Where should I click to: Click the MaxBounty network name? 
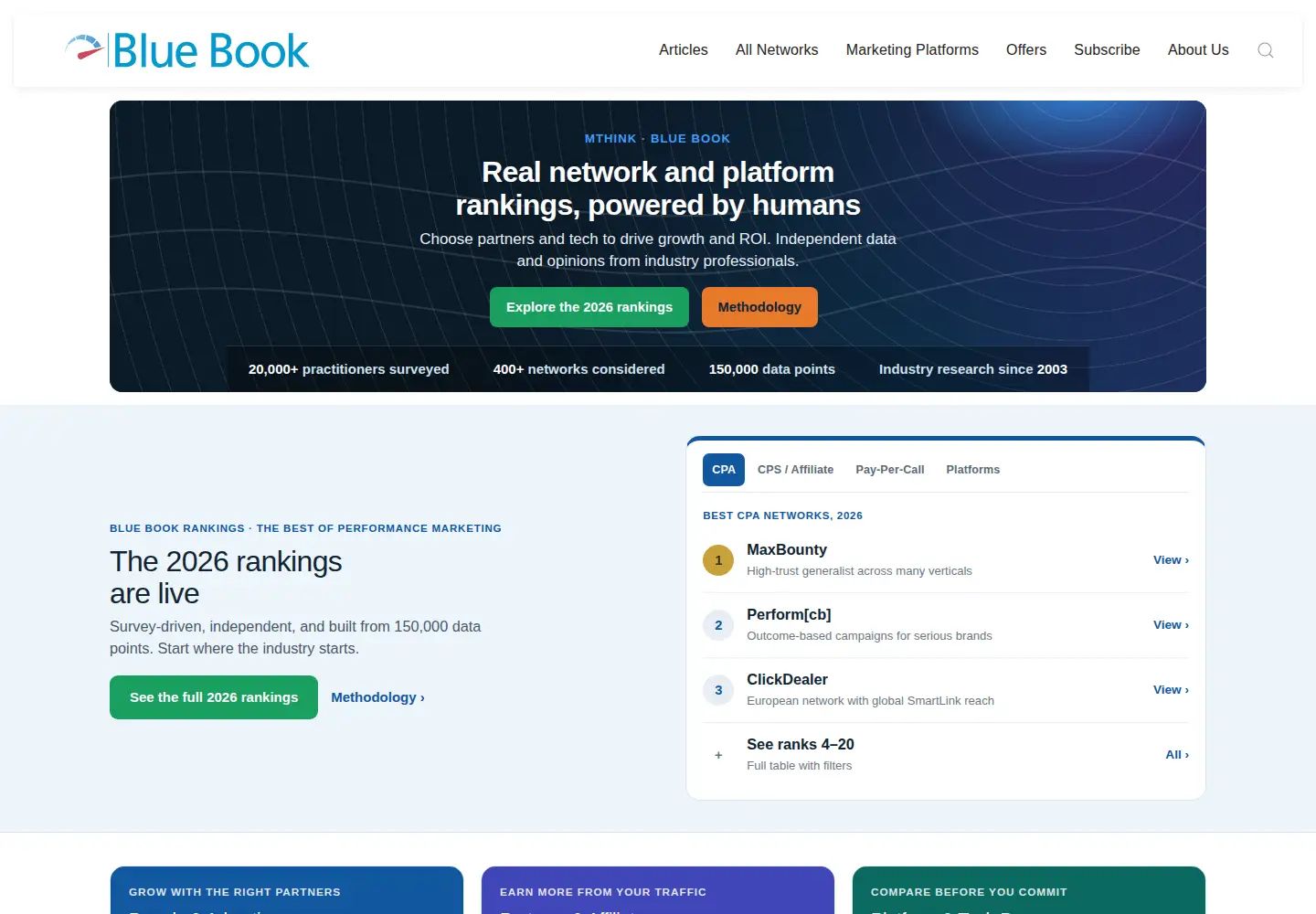pos(787,550)
